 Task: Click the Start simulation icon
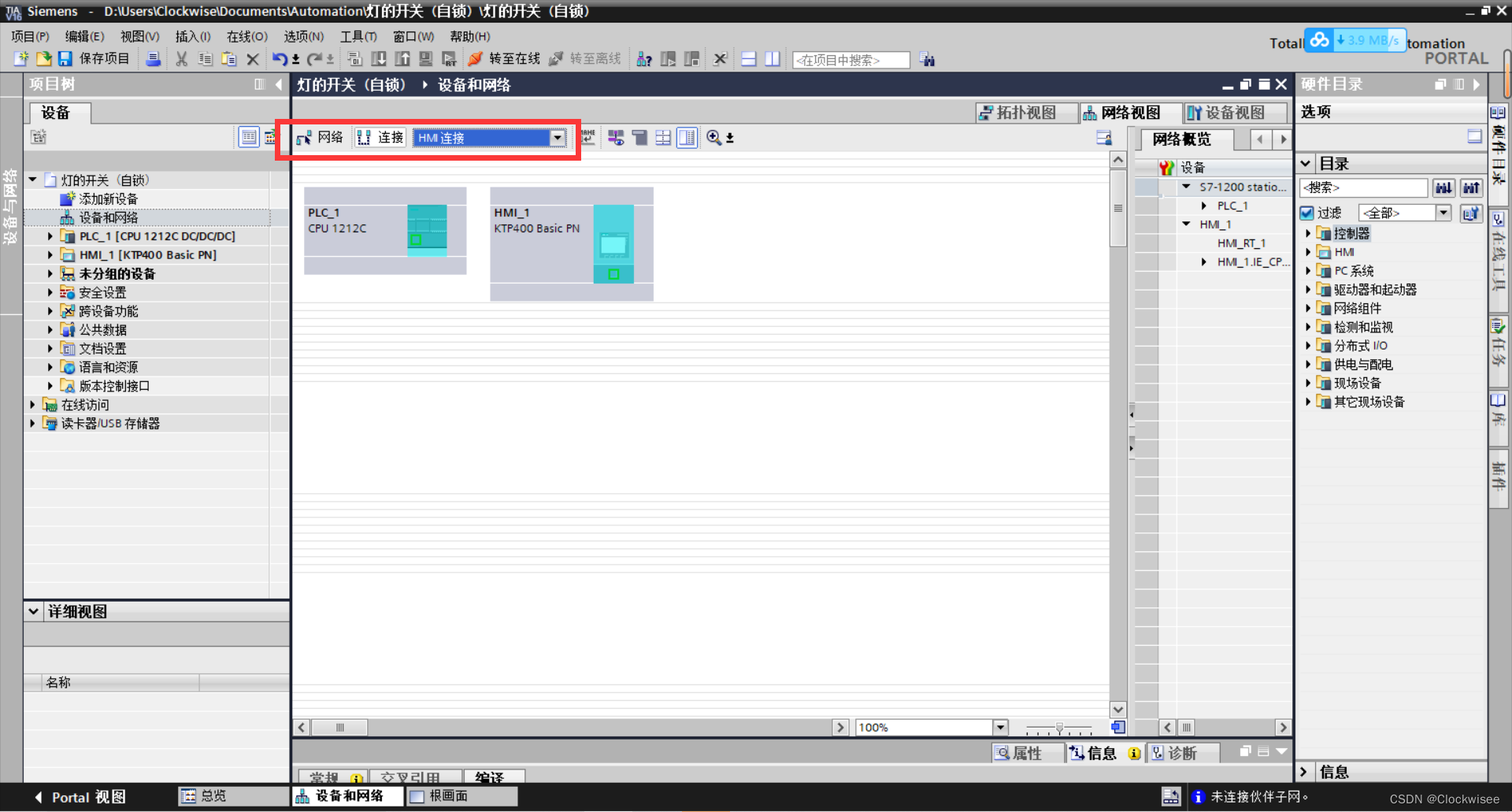(x=426, y=59)
